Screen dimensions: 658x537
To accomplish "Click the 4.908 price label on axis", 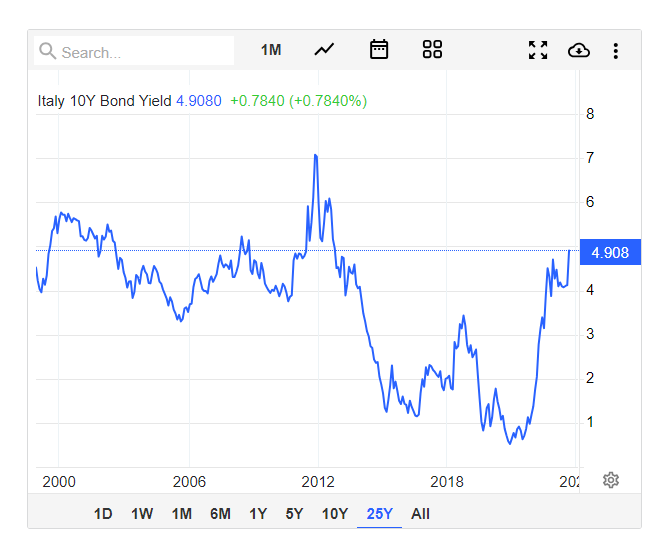I will (x=610, y=252).
